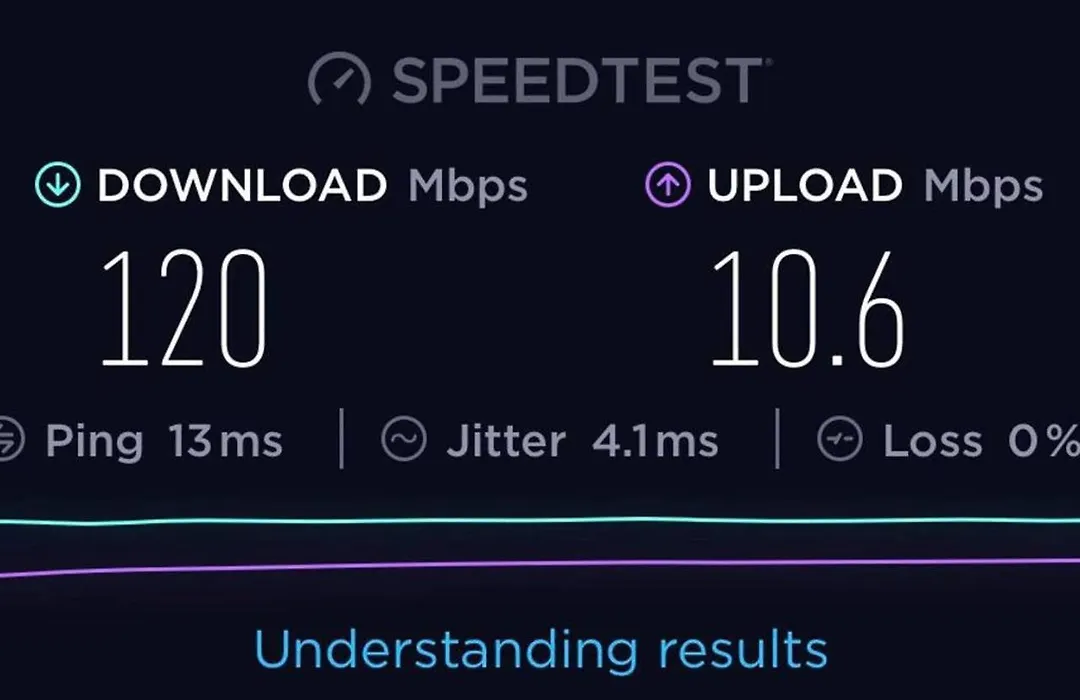The image size is (1080, 700).
Task: Click the Jitter wave icon
Action: [404, 439]
